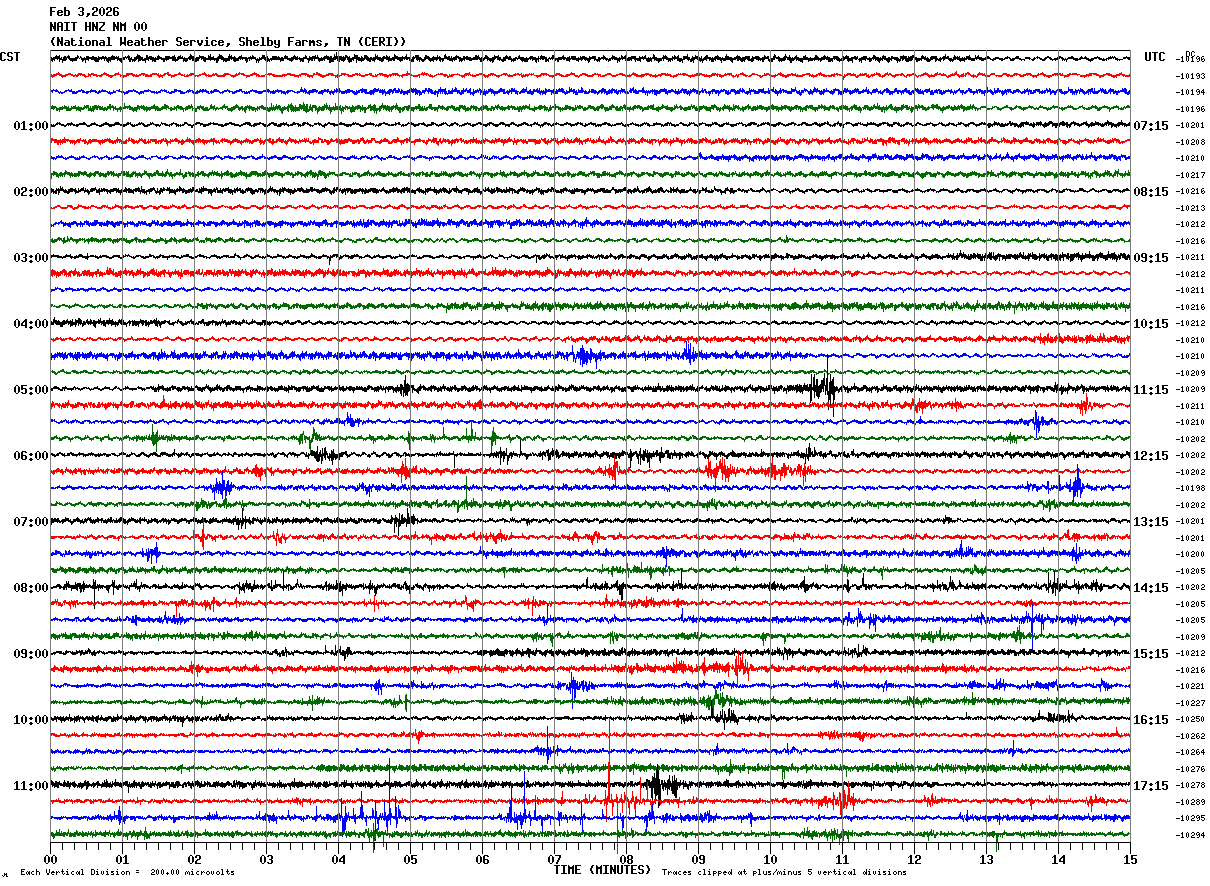Click the 'UTC' time zone label
The height and width of the screenshot is (886, 1210).
(x=1155, y=57)
